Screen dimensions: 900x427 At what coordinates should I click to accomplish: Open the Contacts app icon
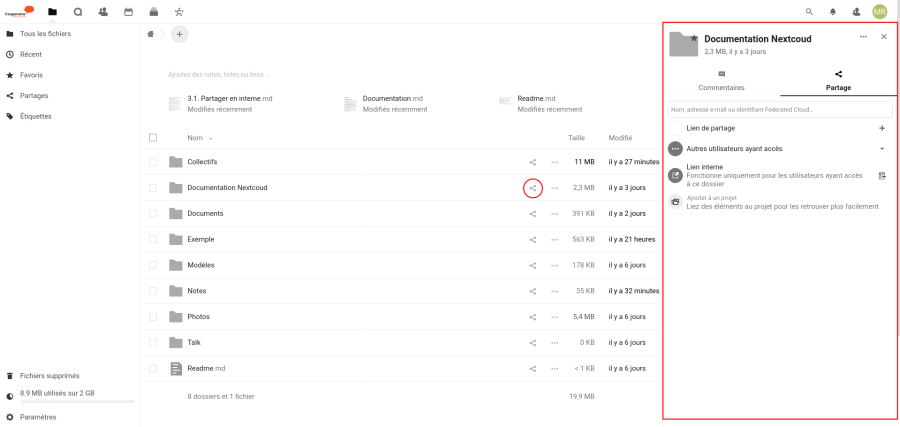pos(103,11)
